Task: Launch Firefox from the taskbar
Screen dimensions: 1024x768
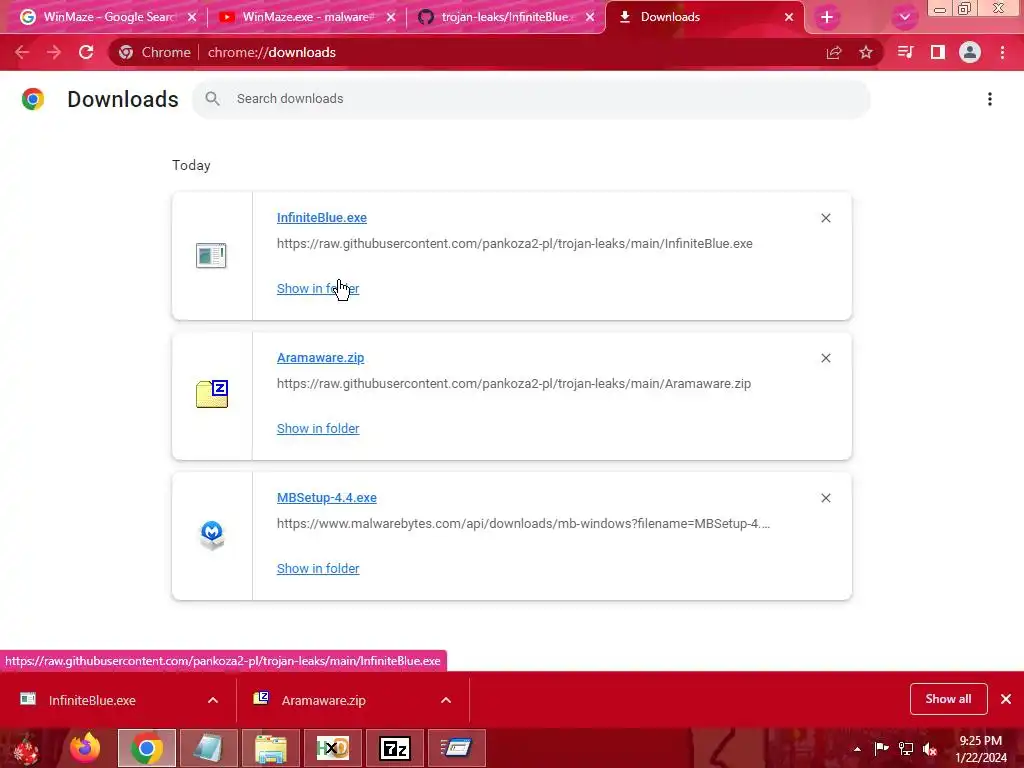Action: pyautogui.click(x=85, y=748)
